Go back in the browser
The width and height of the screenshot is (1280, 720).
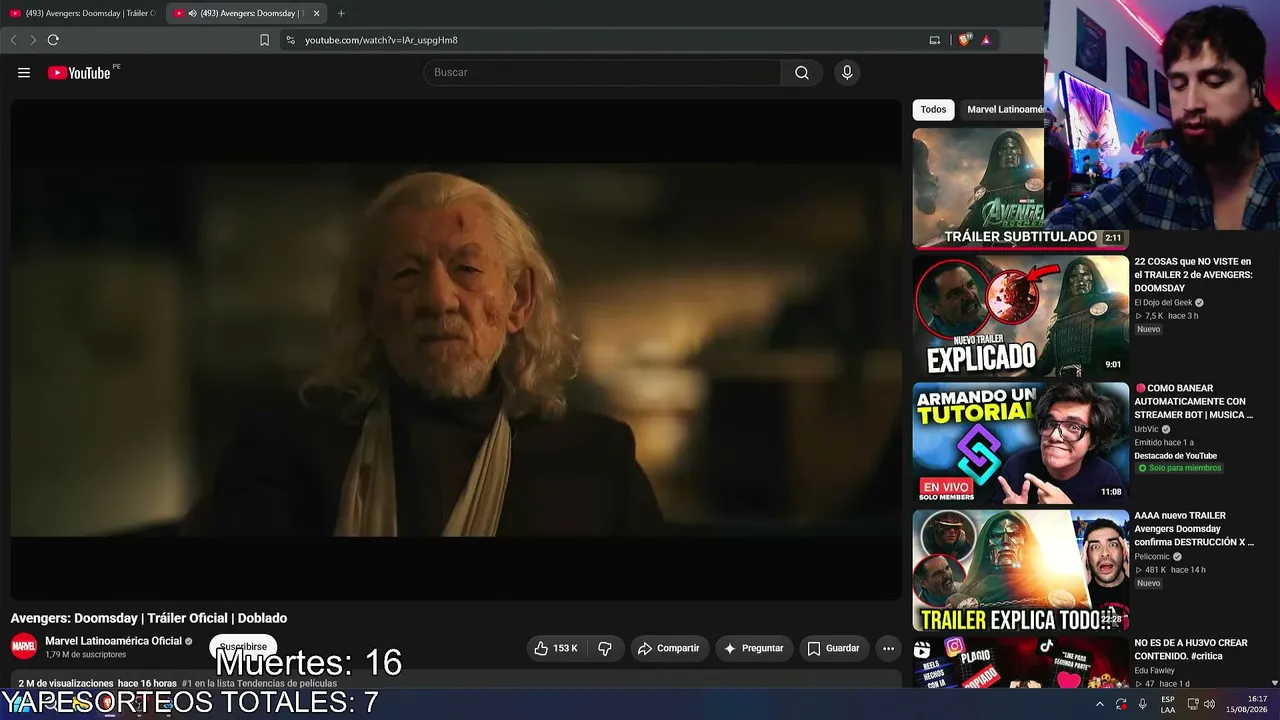pyautogui.click(x=13, y=40)
